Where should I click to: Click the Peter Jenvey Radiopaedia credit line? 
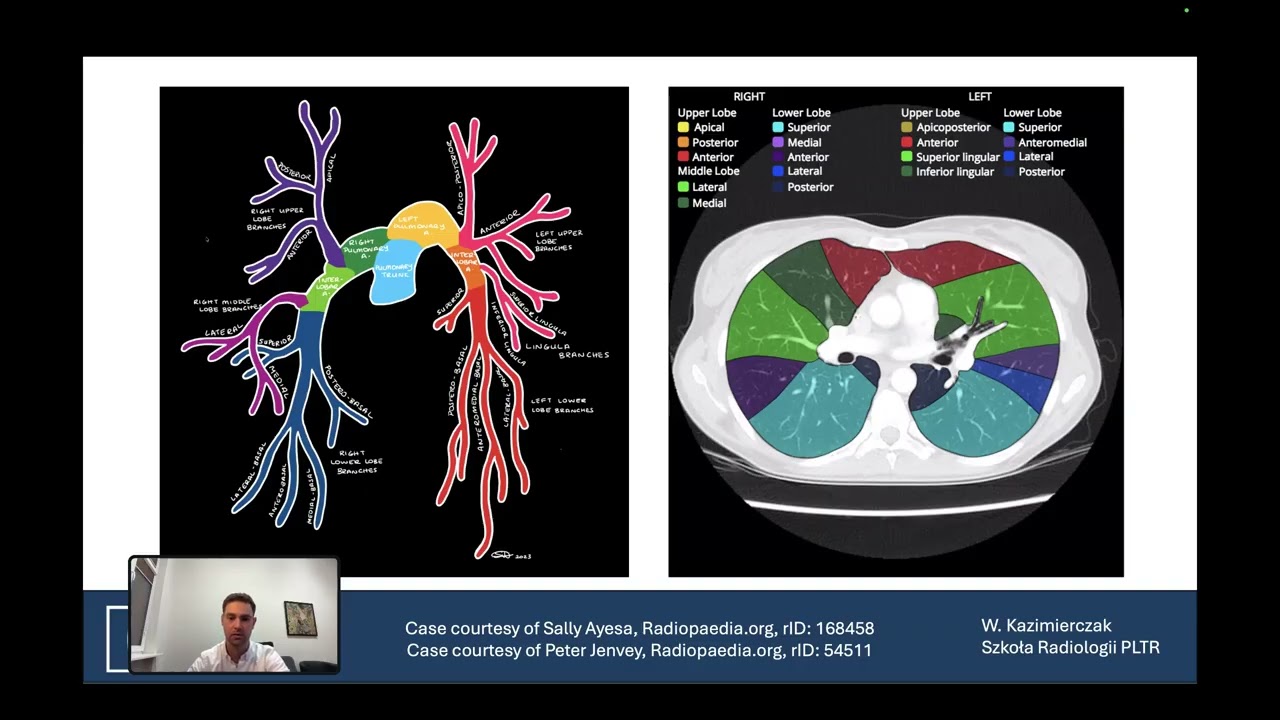(639, 650)
